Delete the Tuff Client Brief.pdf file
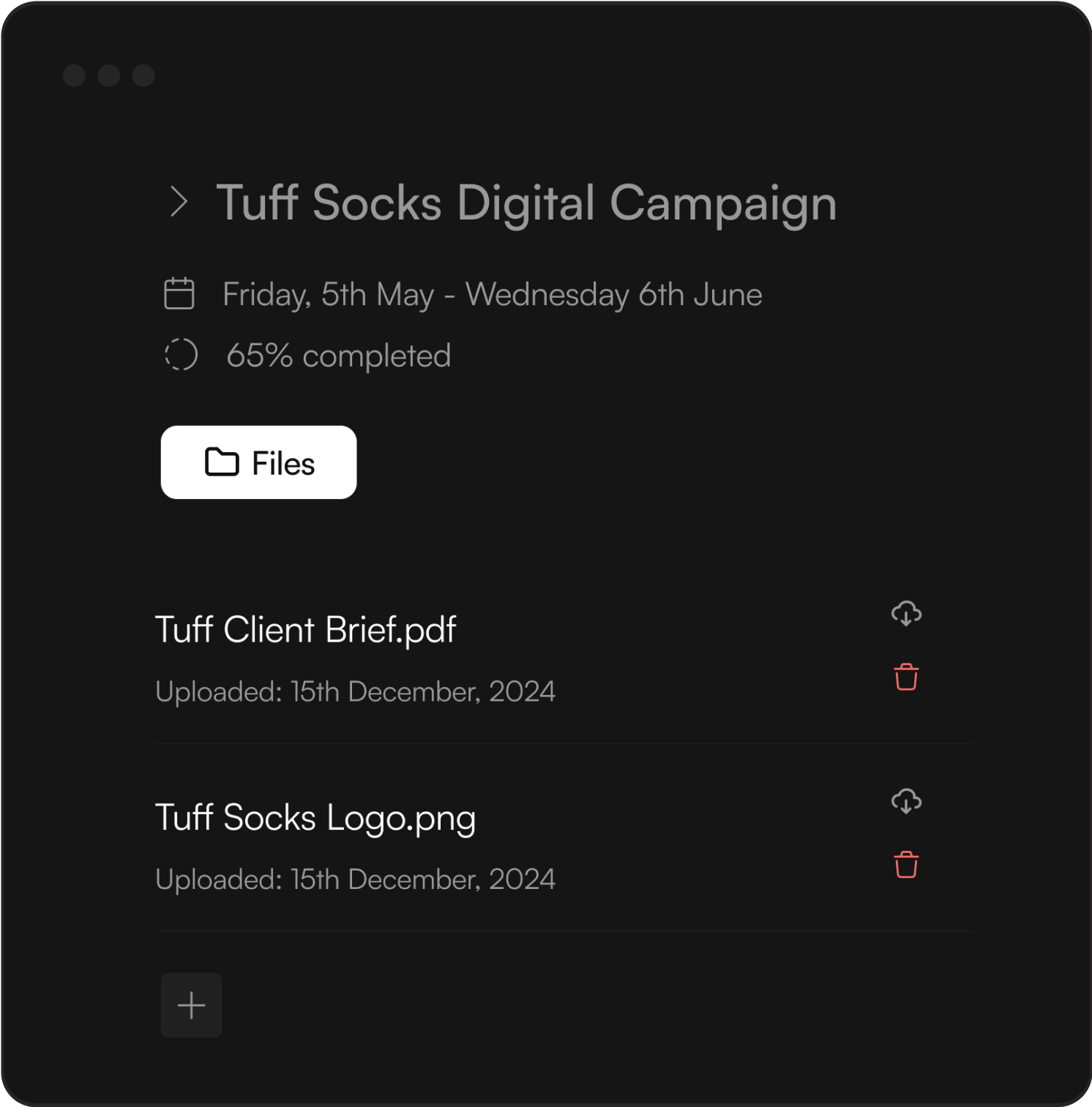1092x1107 pixels. point(906,677)
